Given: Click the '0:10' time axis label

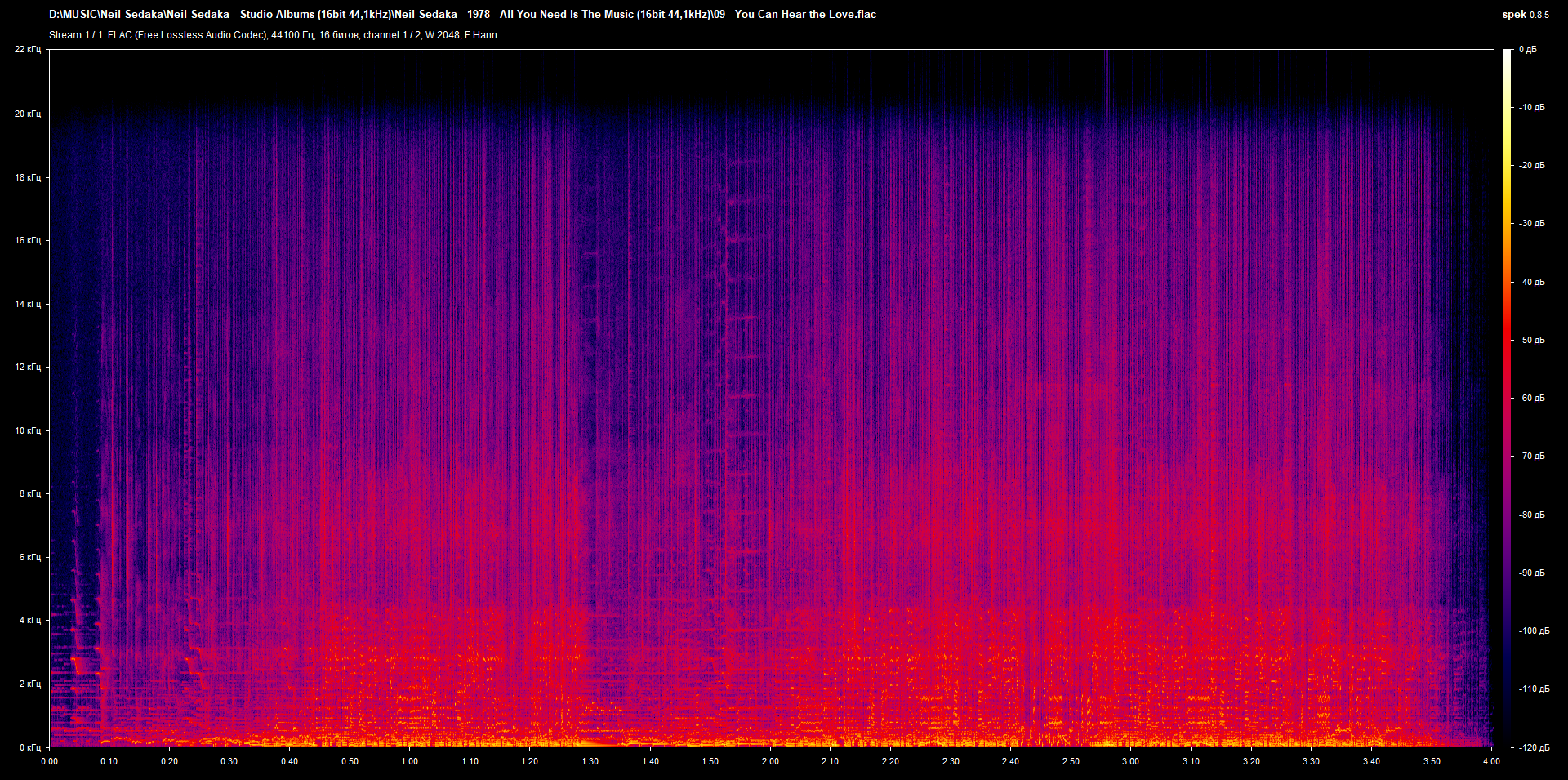Looking at the screenshot, I should click(x=109, y=761).
